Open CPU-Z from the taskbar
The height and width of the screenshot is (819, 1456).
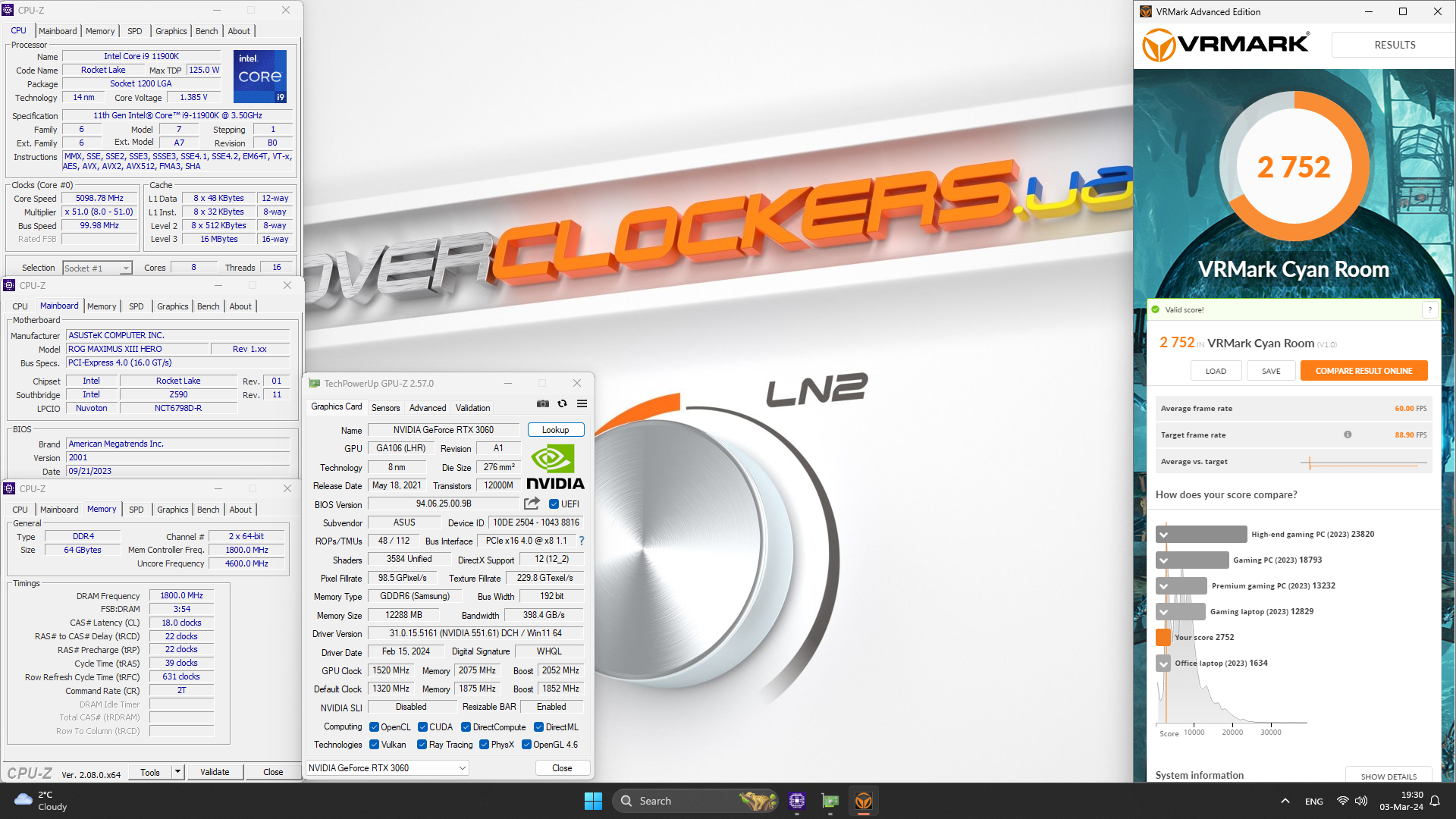click(x=796, y=801)
